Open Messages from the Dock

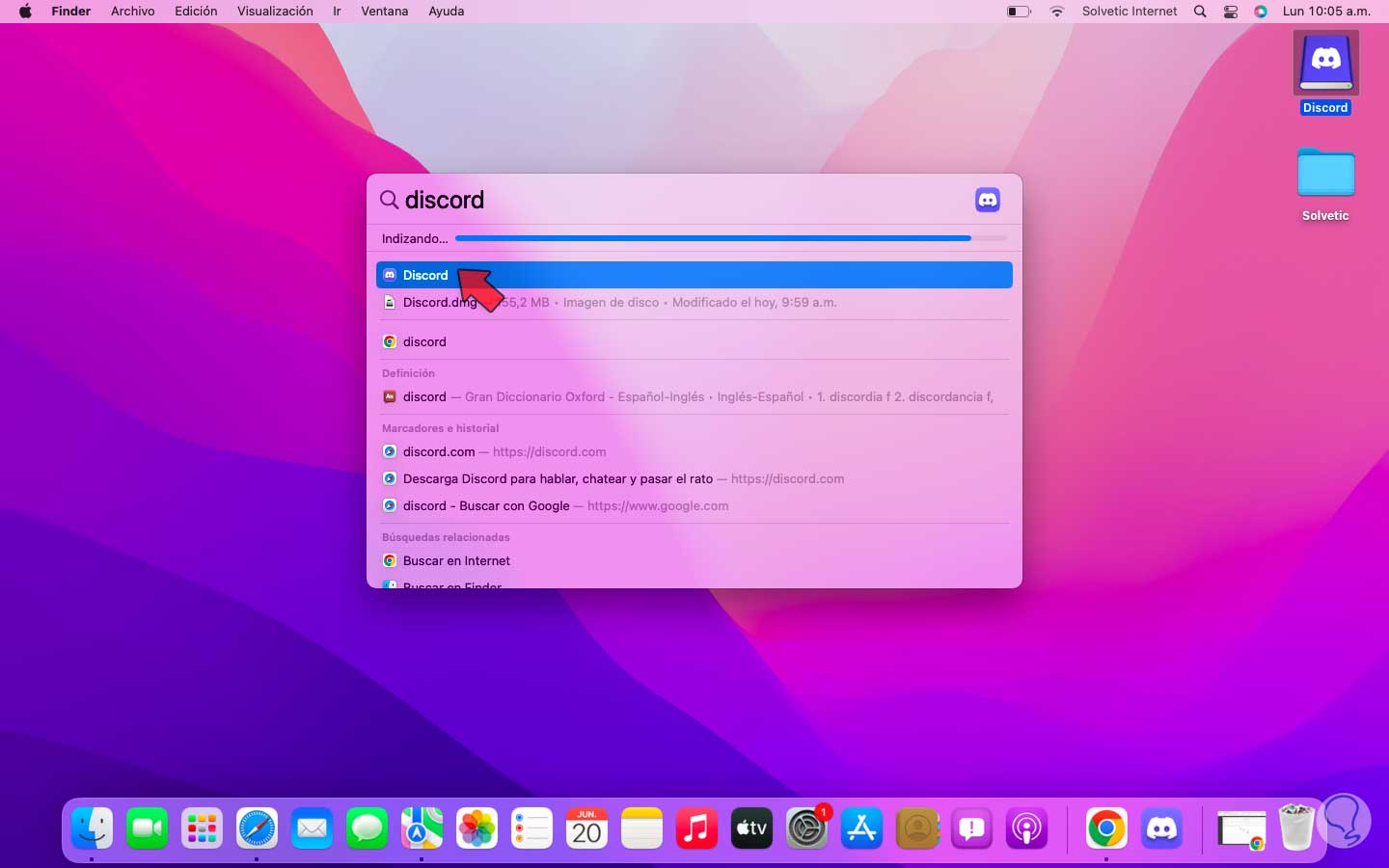pos(368,828)
